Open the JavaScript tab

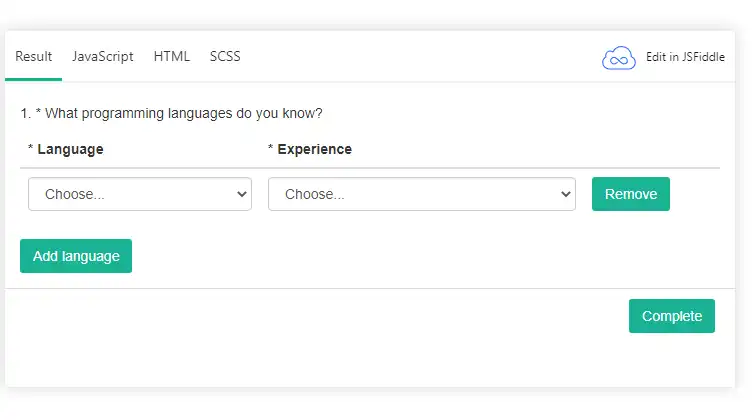coord(102,56)
